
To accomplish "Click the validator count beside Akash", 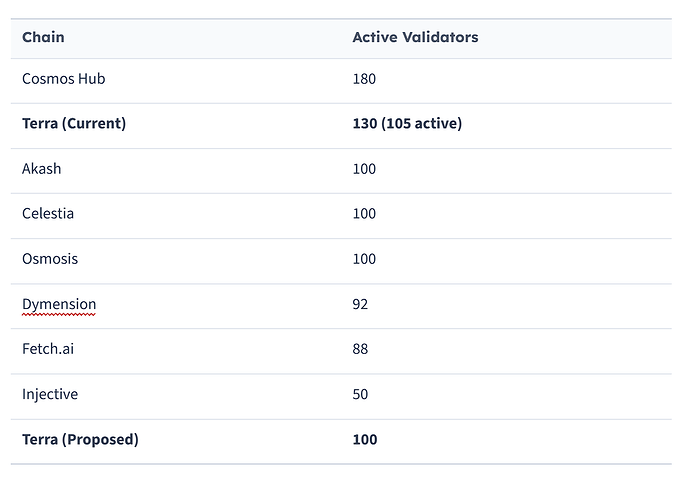I will (364, 169).
